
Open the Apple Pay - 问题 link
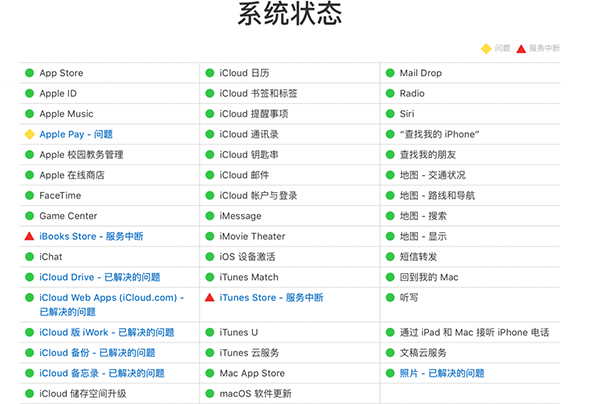point(76,134)
